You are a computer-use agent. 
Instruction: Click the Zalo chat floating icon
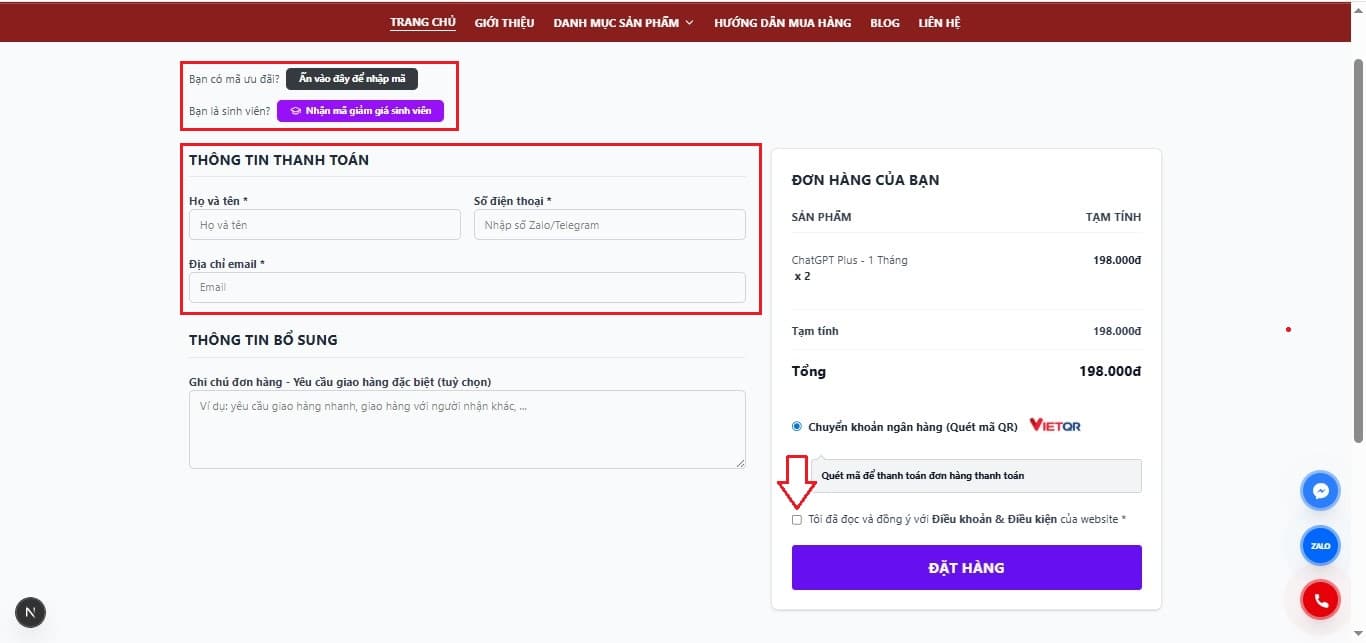pyautogui.click(x=1320, y=546)
